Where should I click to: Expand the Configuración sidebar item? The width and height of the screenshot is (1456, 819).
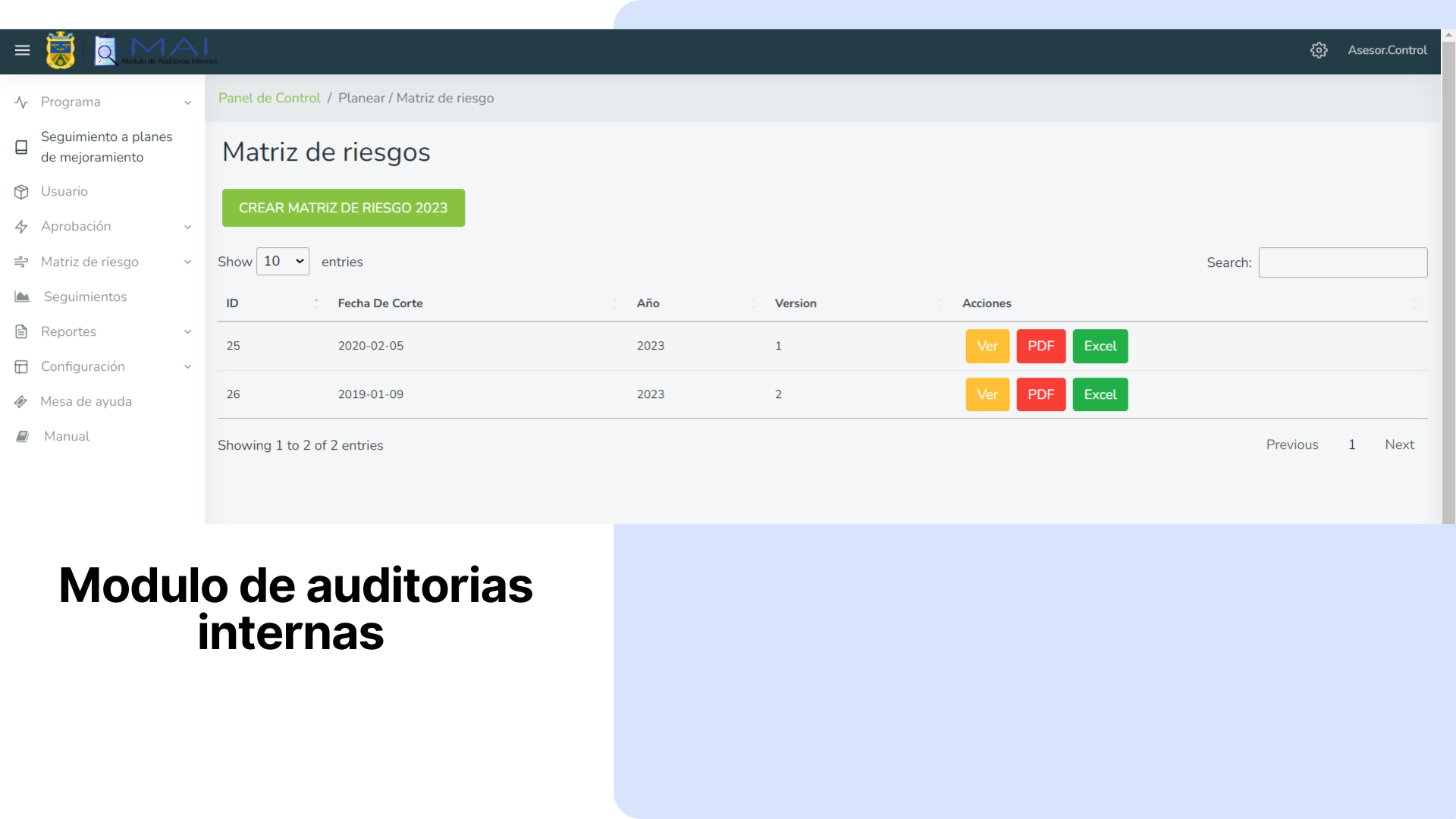pos(83,366)
